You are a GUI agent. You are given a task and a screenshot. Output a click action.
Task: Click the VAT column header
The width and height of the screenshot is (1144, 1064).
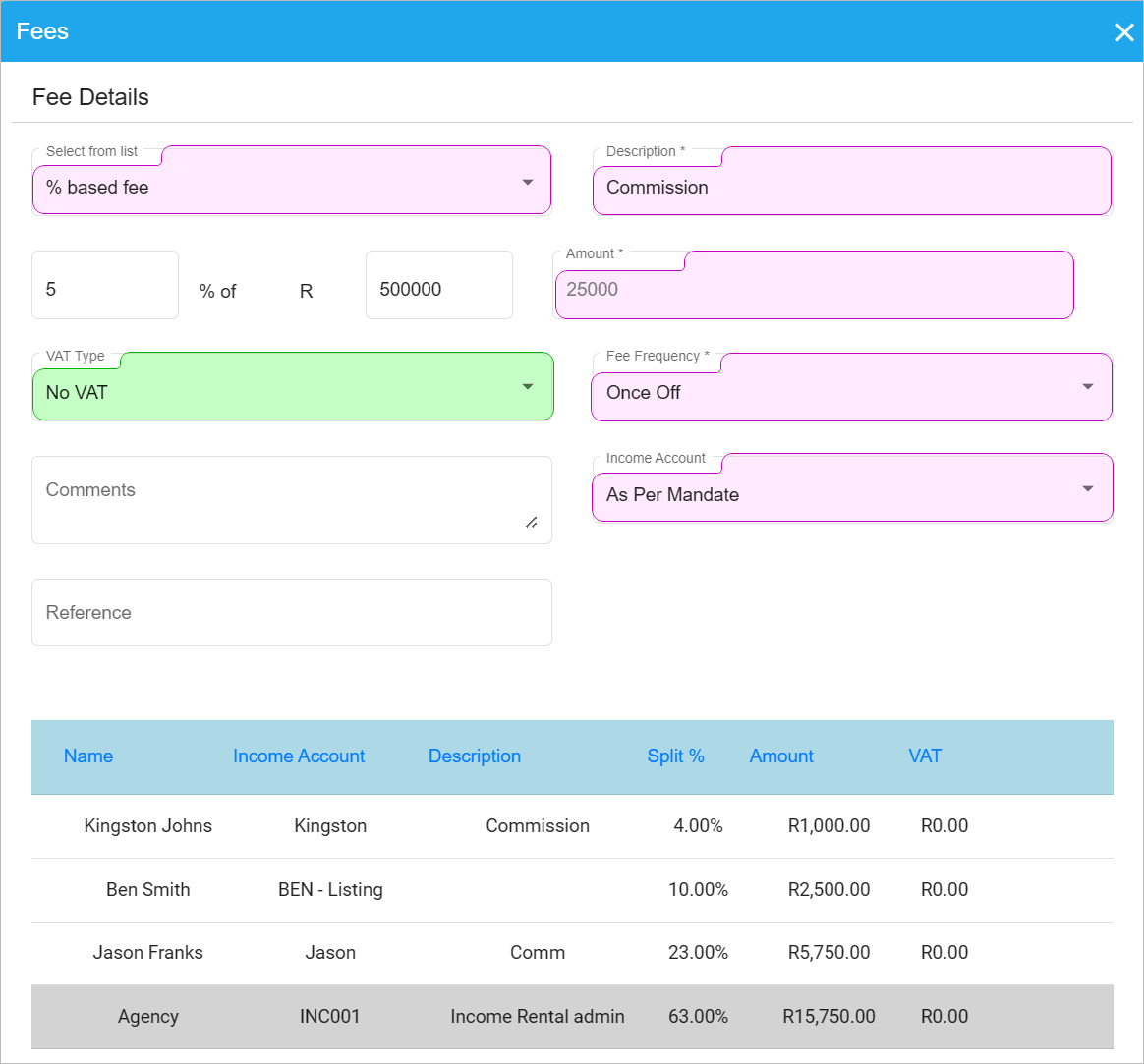pos(924,756)
